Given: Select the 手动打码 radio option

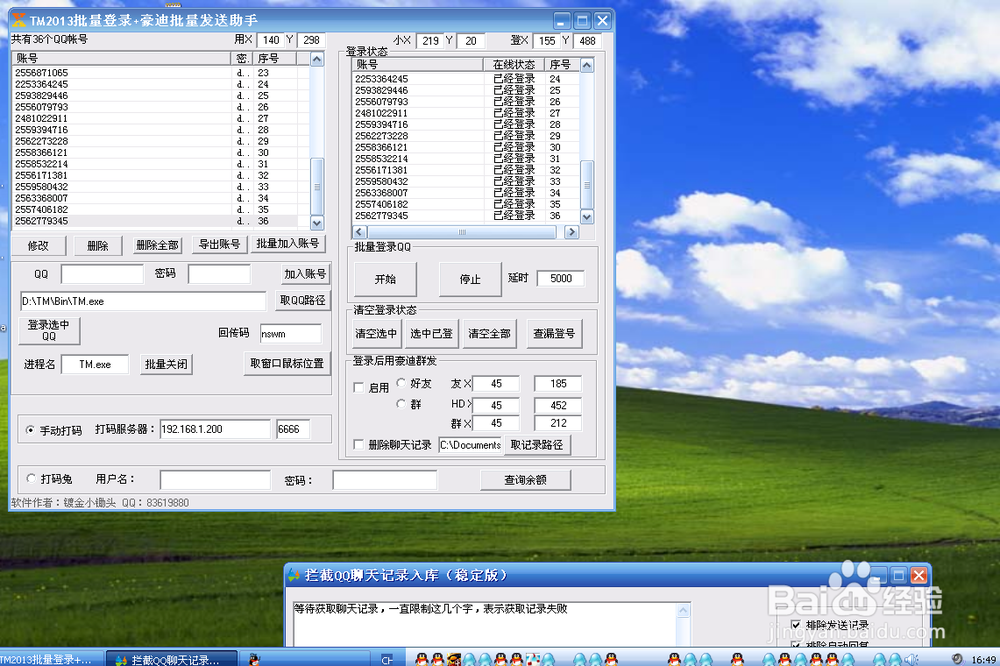Looking at the screenshot, I should (x=30, y=430).
